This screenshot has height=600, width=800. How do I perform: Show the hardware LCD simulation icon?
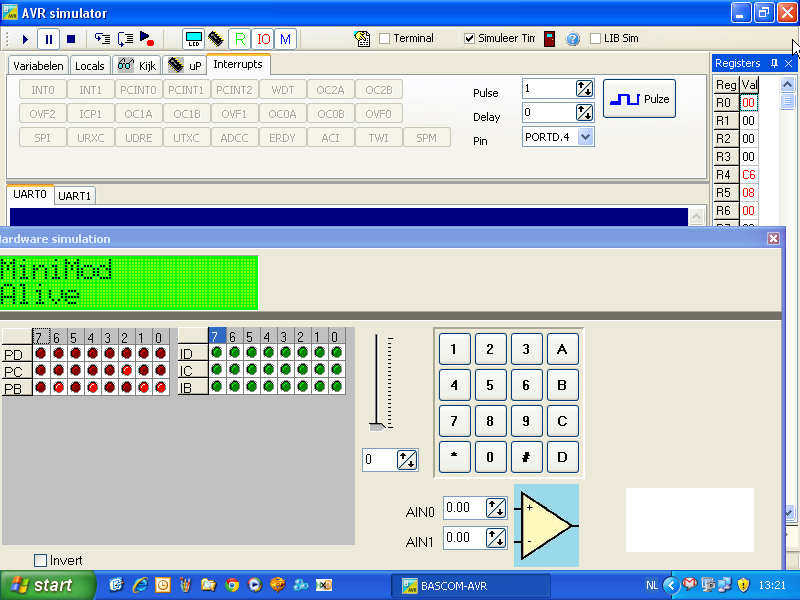(193, 39)
